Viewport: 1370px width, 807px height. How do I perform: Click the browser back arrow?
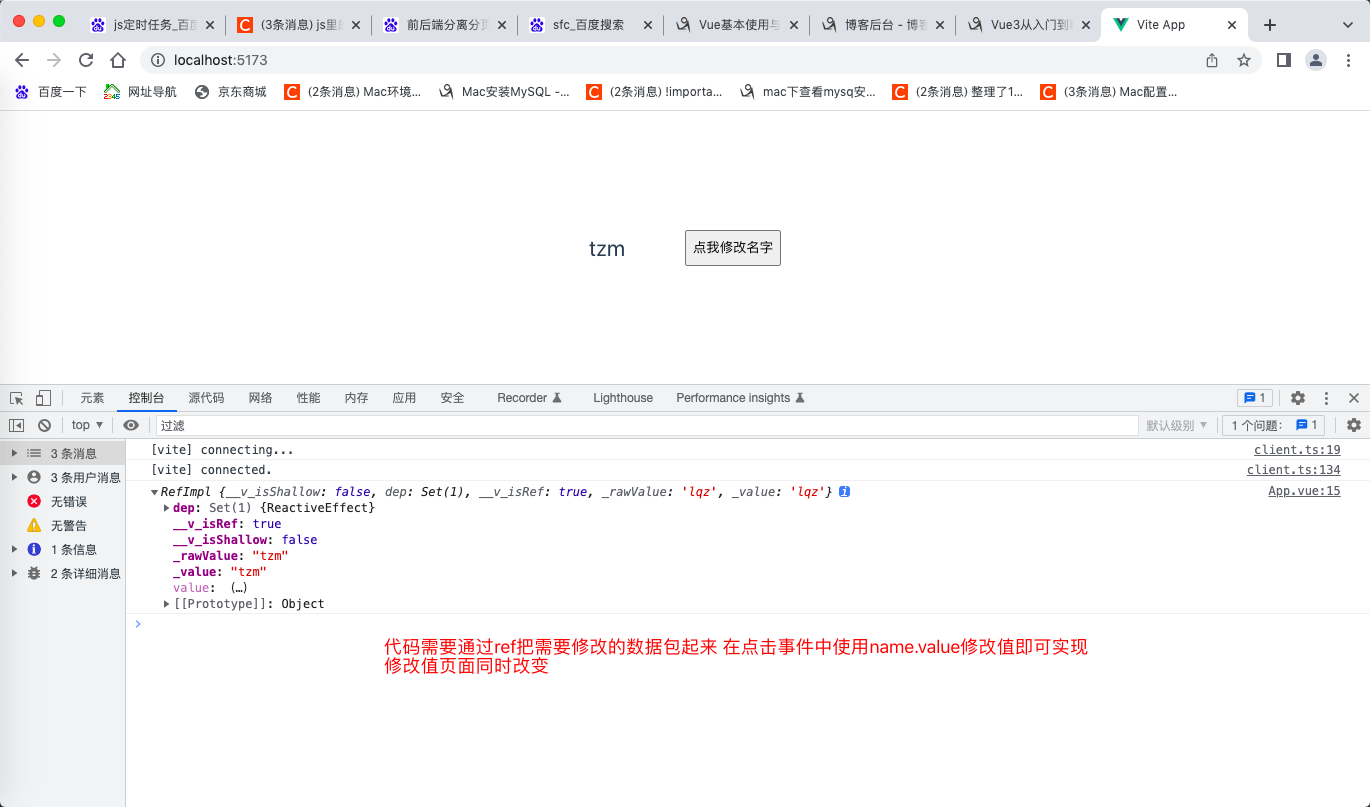(x=22, y=60)
